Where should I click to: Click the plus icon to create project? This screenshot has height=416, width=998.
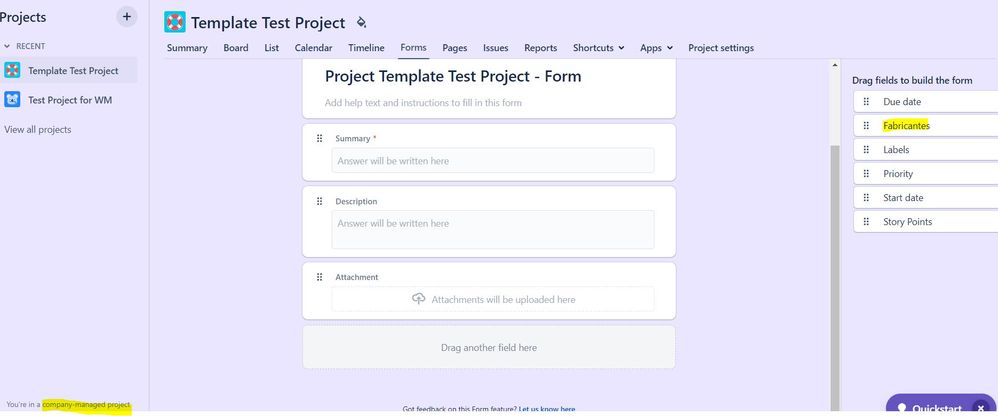coord(127,17)
